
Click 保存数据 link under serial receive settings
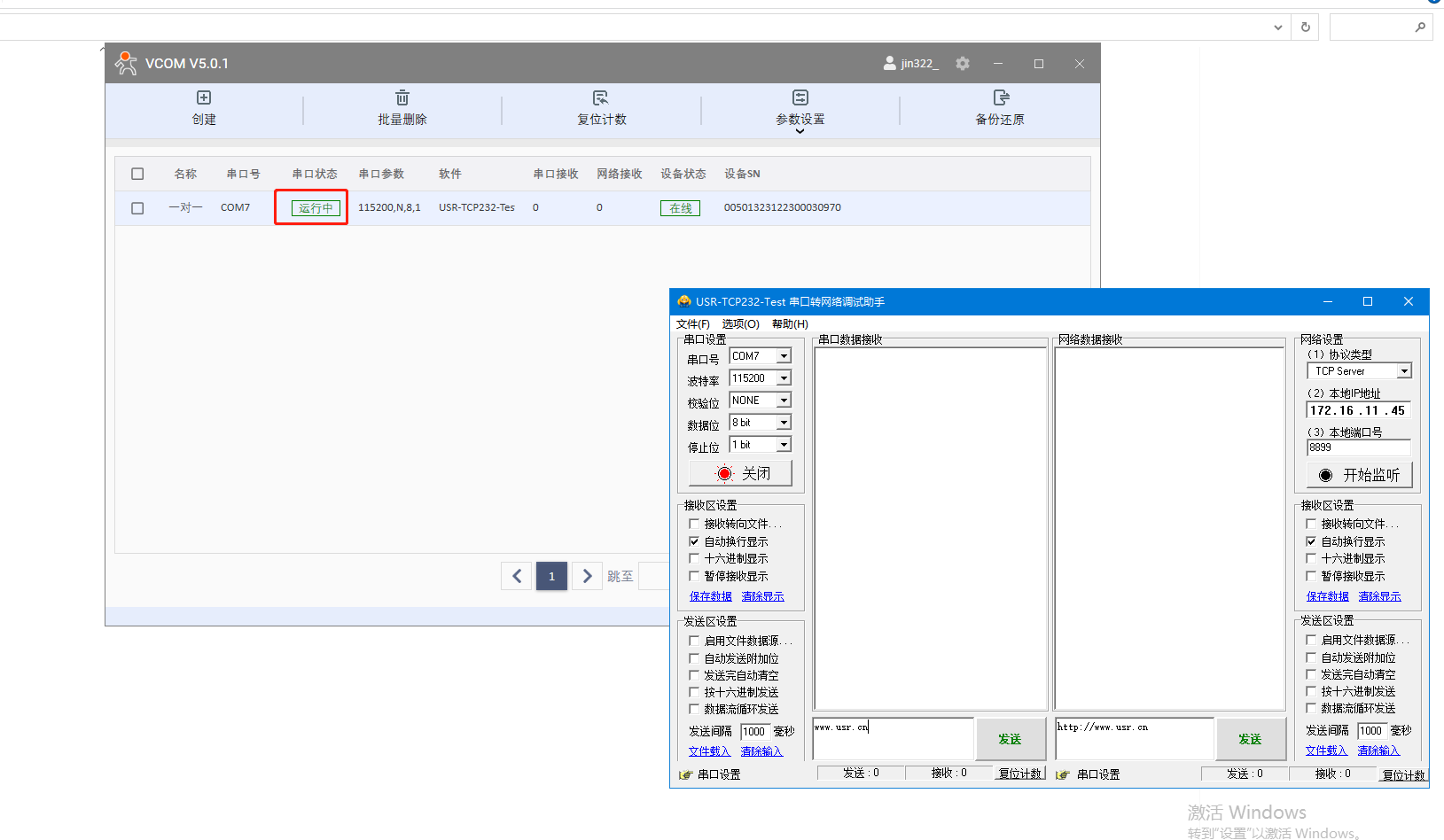click(710, 596)
